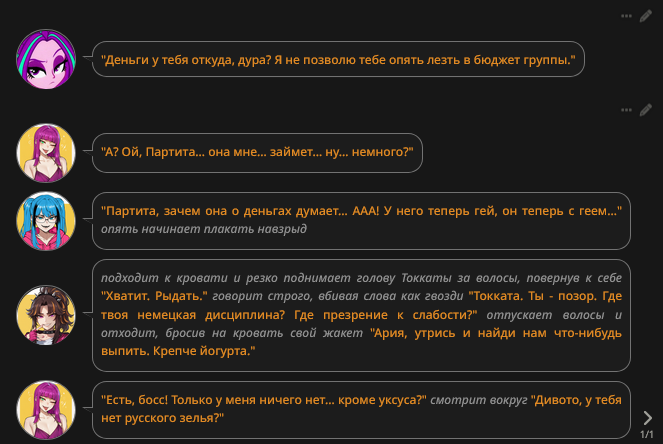Click the avatar beside "Есть, босс!" message

point(47,410)
